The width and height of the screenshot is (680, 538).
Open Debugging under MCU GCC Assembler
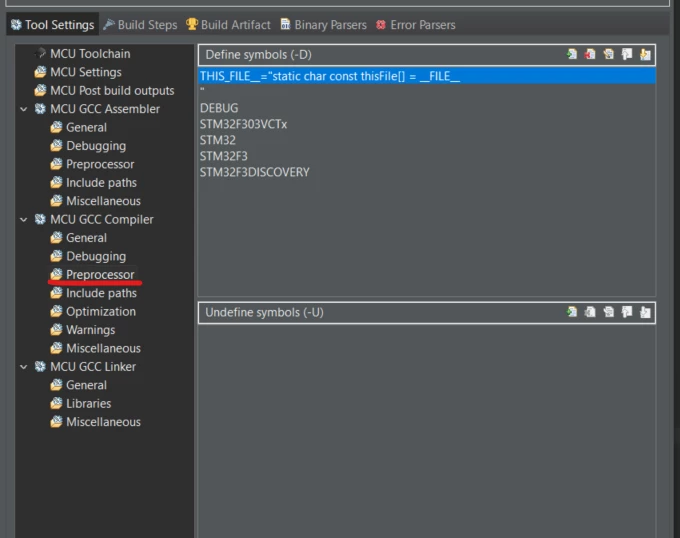95,146
